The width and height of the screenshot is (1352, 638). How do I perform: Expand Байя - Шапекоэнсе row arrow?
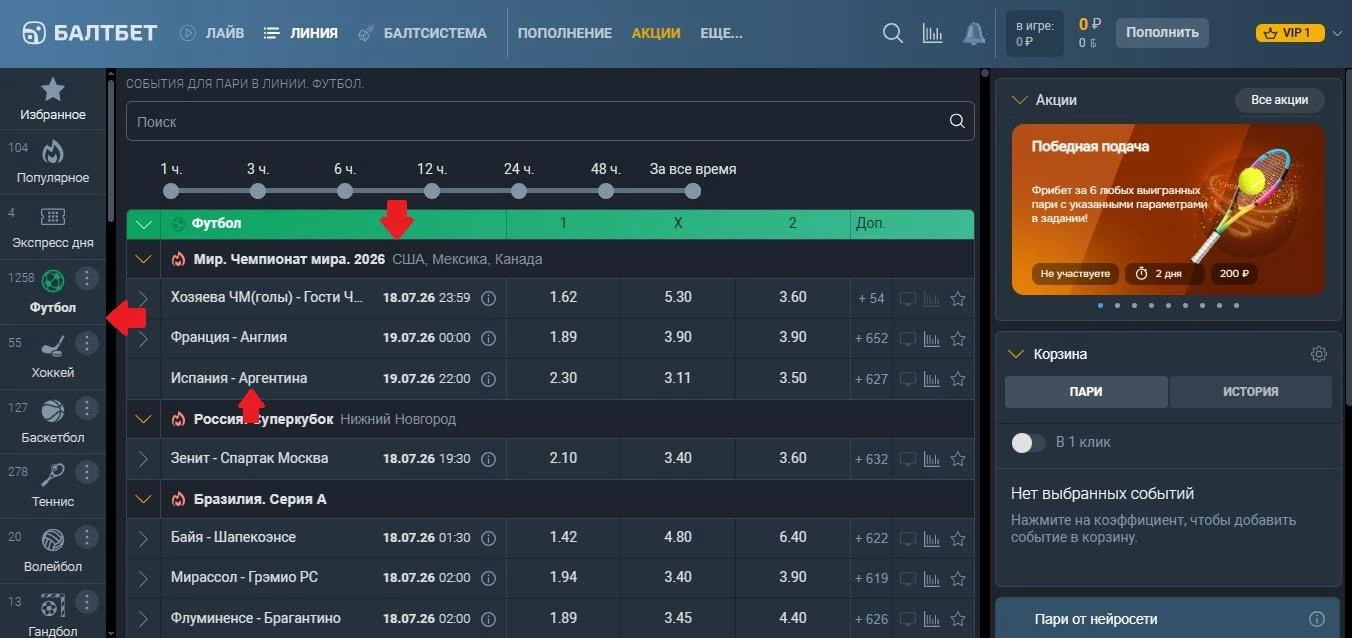pos(143,538)
